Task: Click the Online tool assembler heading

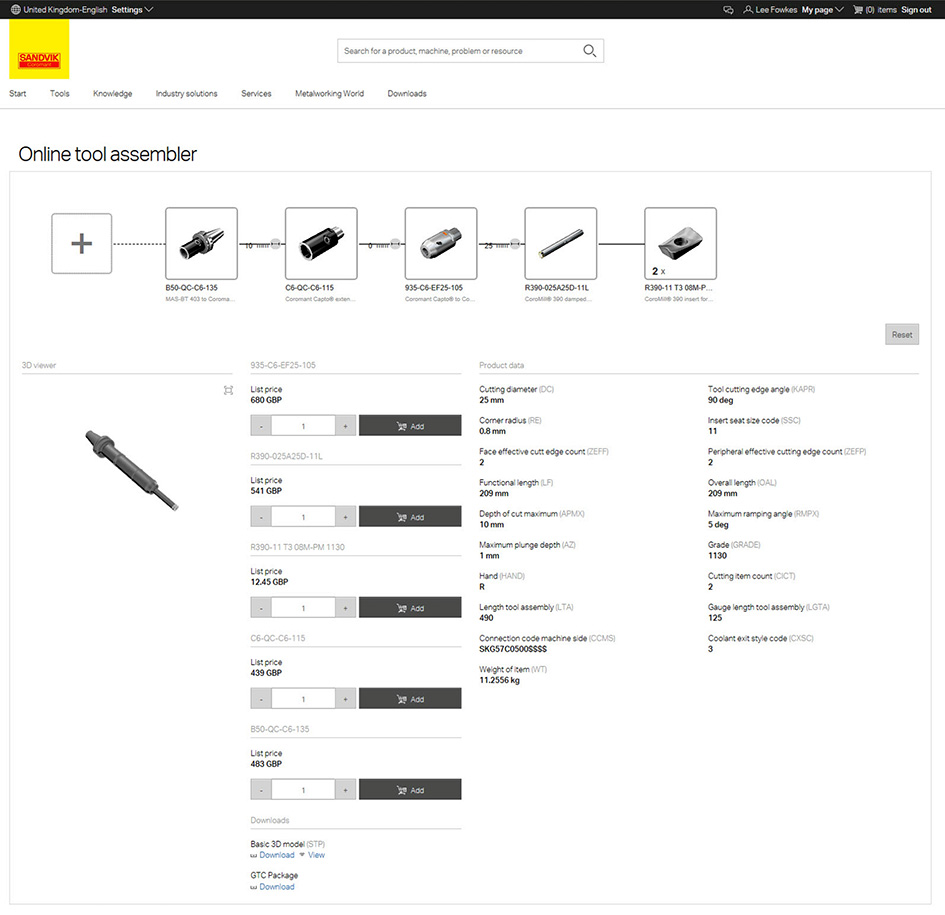Action: (x=107, y=154)
